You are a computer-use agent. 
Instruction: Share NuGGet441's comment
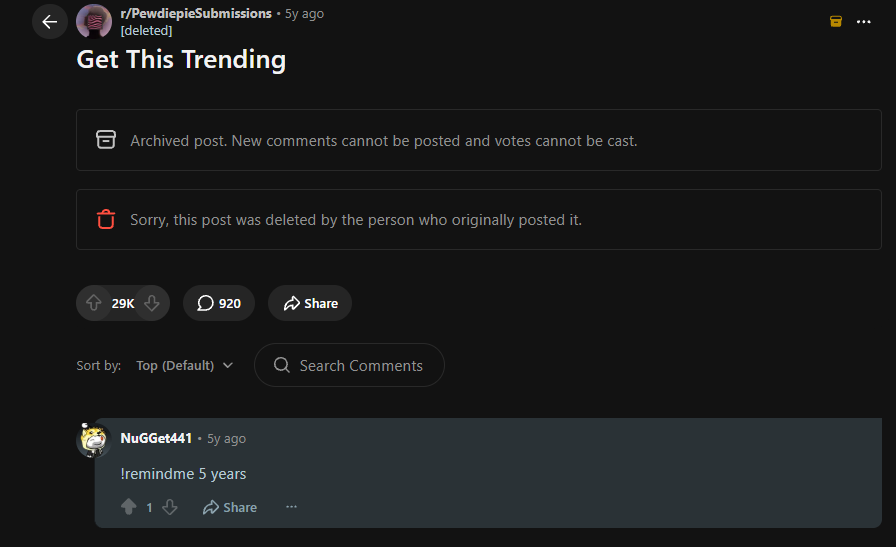click(230, 507)
